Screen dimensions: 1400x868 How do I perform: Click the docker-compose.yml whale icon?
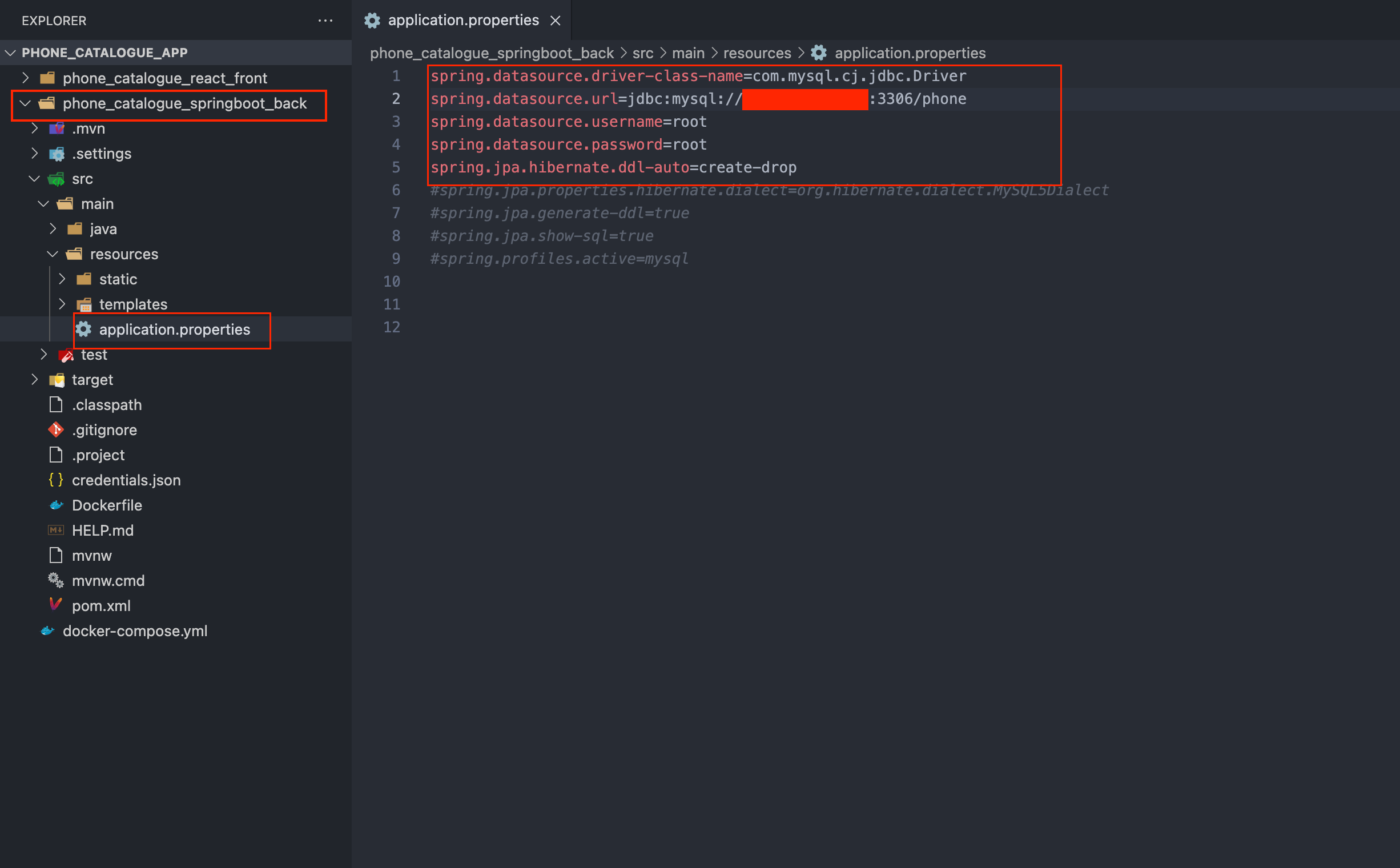click(x=47, y=631)
